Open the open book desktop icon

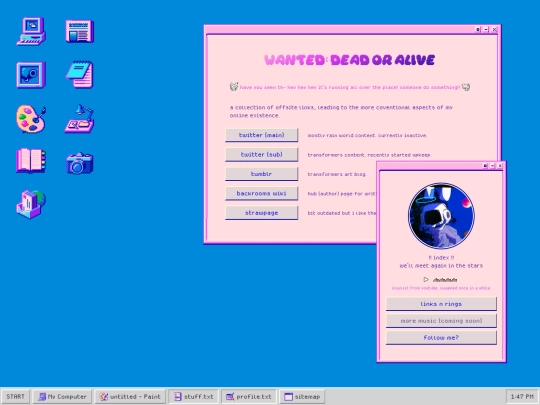point(31,160)
